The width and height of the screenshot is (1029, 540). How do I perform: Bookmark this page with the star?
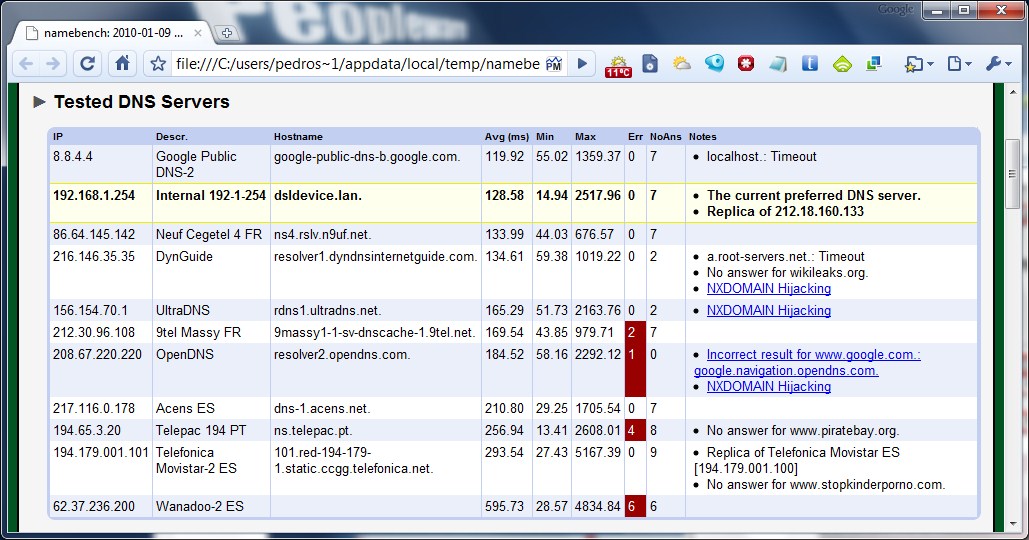(x=158, y=64)
